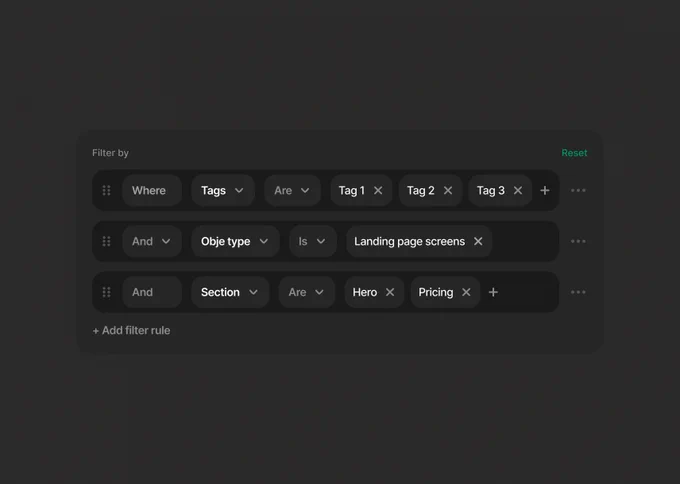Remove the Hero chip via its X
The image size is (680, 484).
point(390,292)
